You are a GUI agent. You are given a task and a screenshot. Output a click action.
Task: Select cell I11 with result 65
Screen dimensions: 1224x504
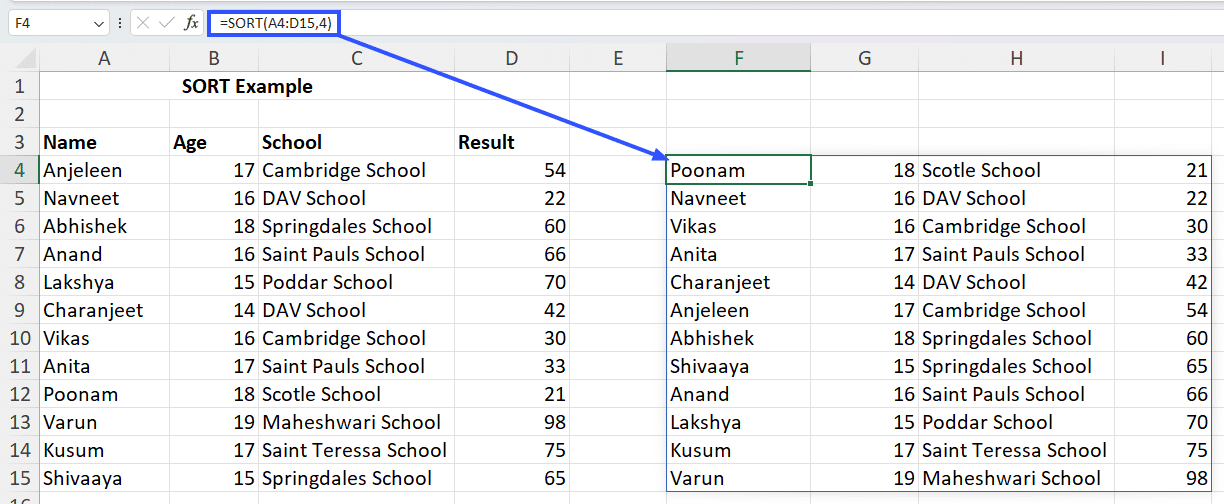[1163, 366]
